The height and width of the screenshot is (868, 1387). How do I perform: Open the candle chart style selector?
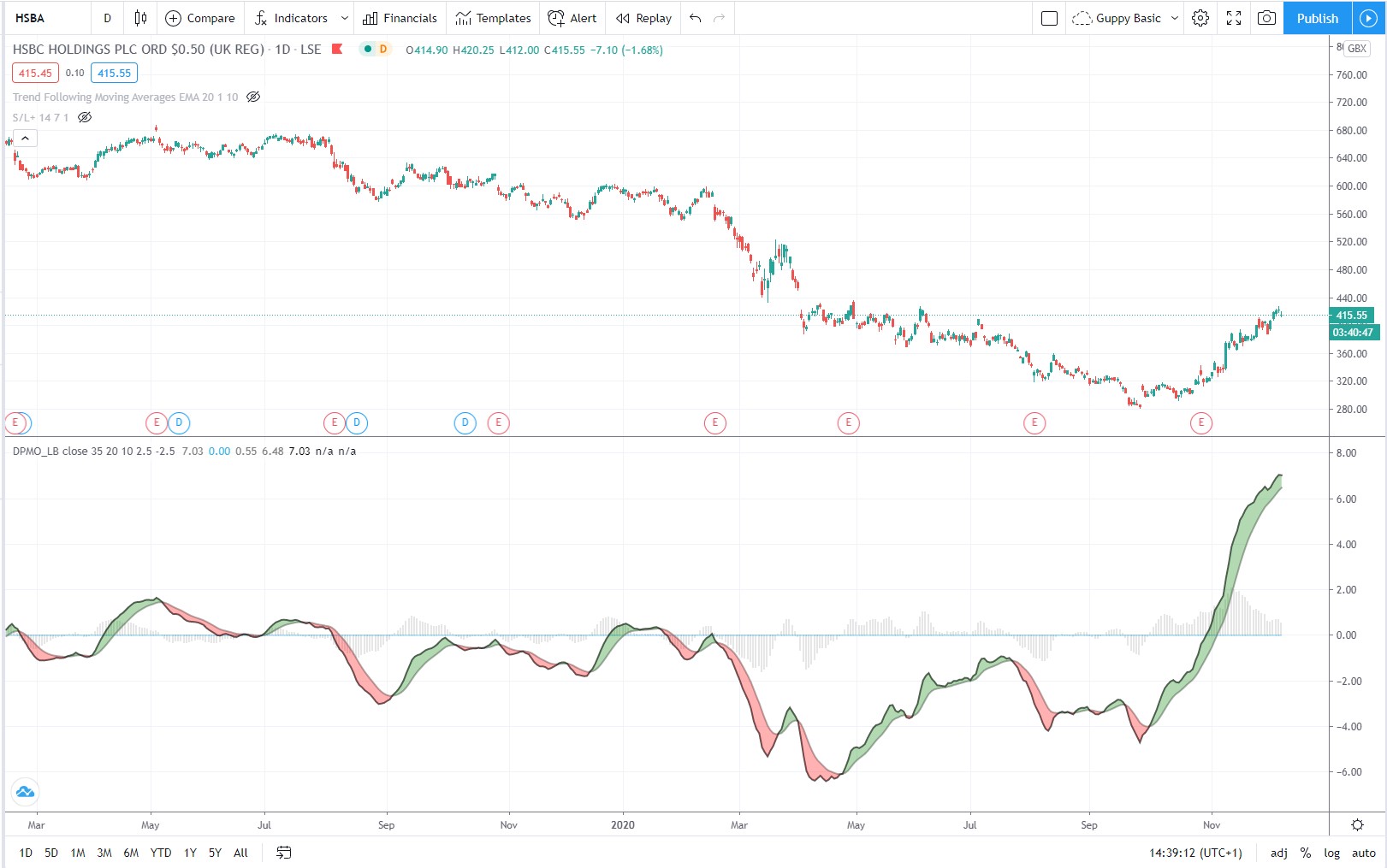click(x=140, y=18)
